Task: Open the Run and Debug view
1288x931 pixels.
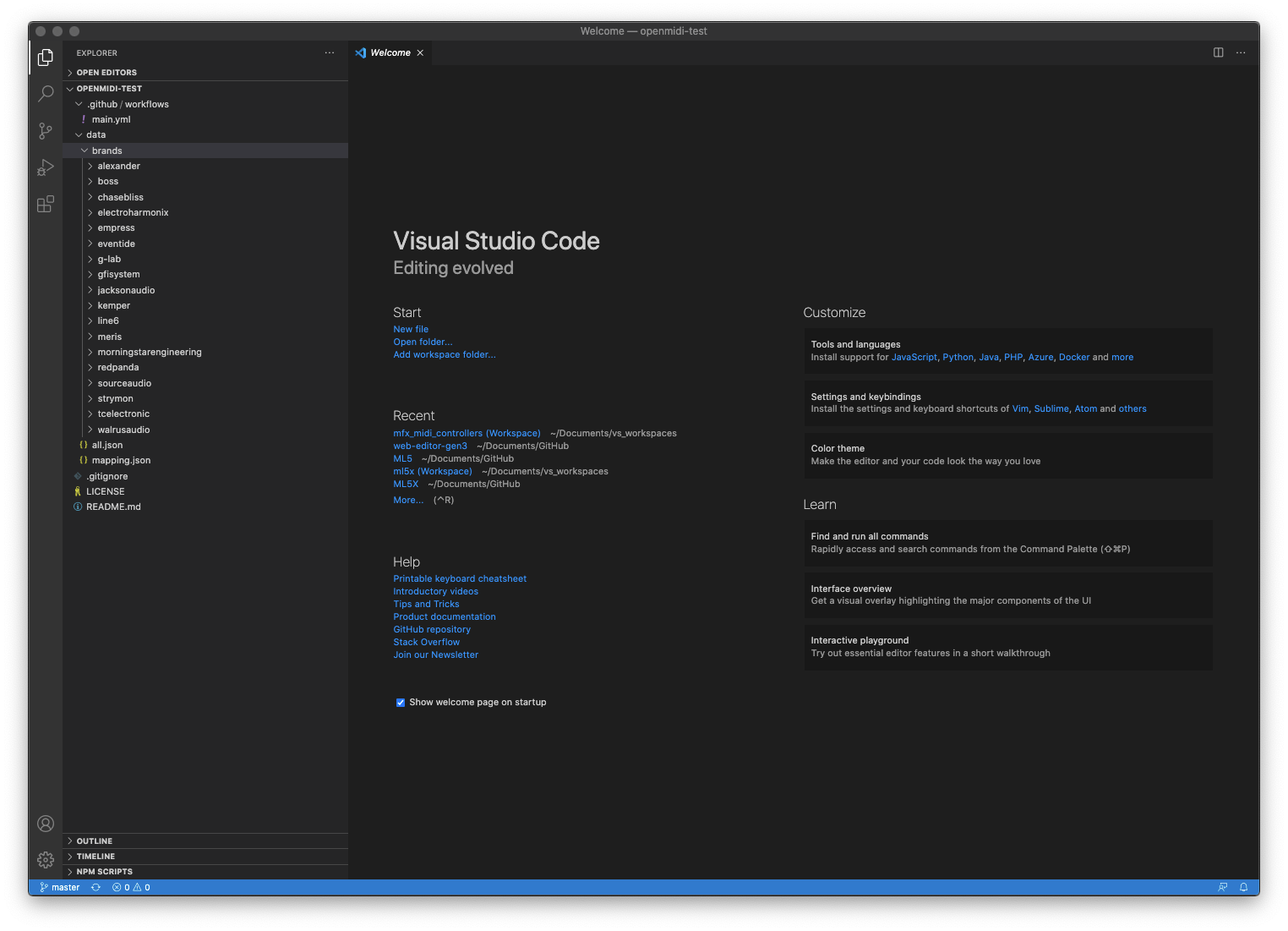Action: 46,167
